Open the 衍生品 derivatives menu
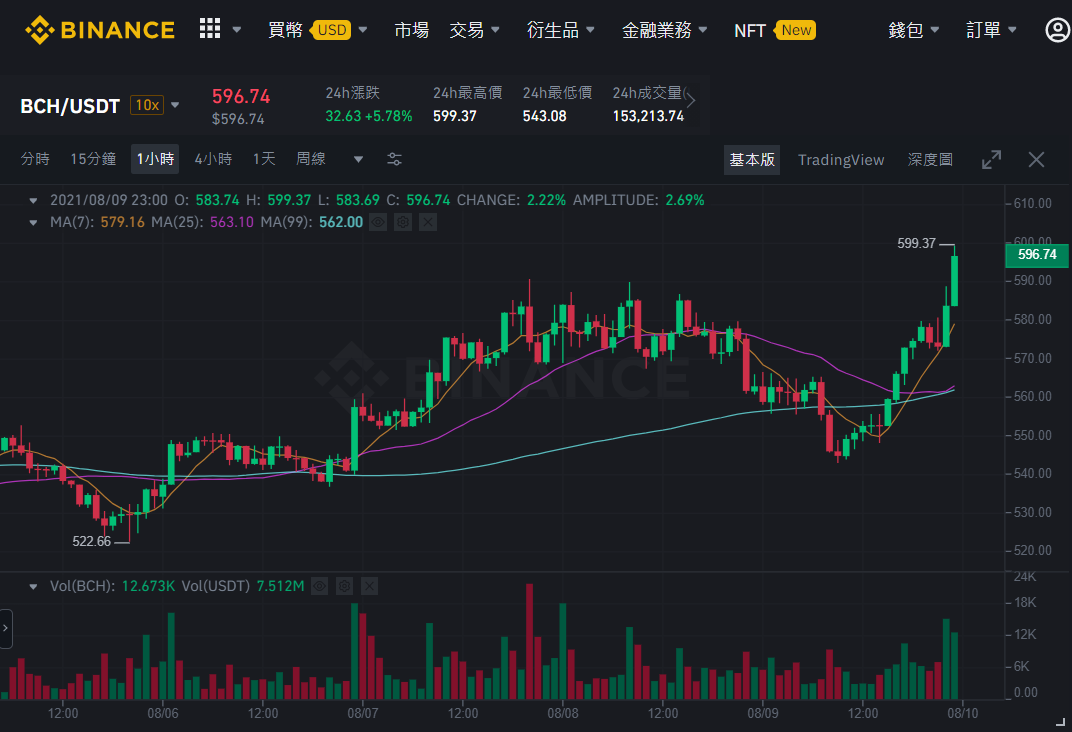This screenshot has height=732, width=1072. click(x=560, y=30)
